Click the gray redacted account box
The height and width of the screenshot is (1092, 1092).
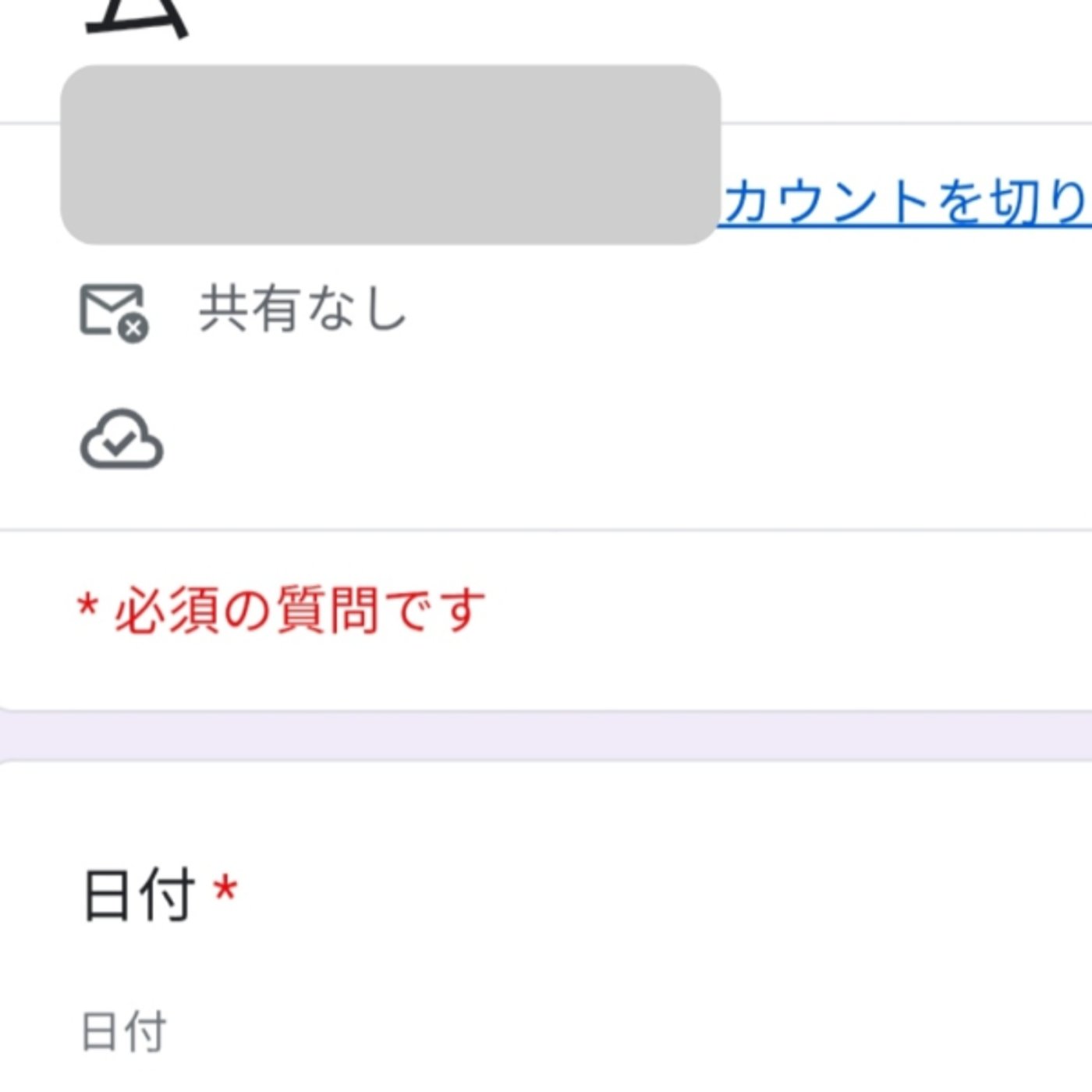tap(390, 154)
